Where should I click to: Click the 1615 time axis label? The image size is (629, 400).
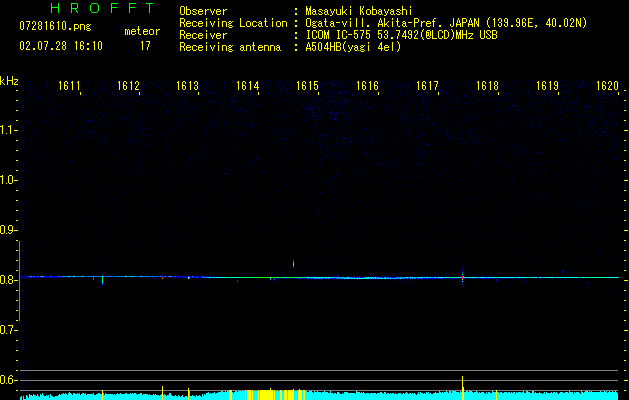click(x=307, y=85)
